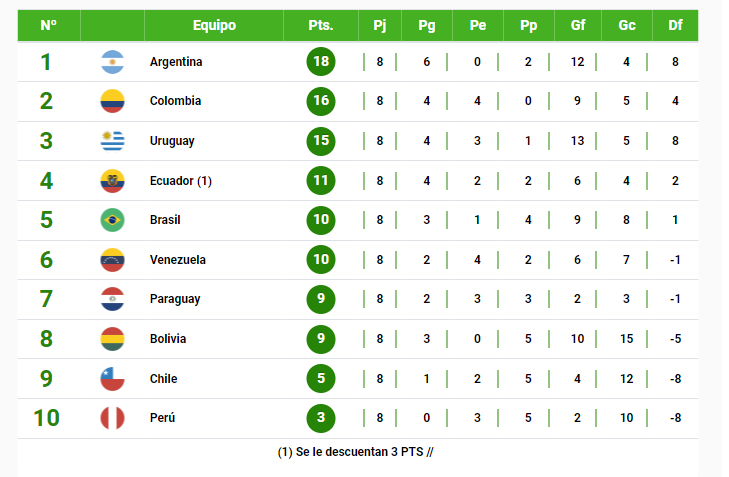Click the Colombia flag icon
Image resolution: width=729 pixels, height=477 pixels.
click(x=112, y=101)
